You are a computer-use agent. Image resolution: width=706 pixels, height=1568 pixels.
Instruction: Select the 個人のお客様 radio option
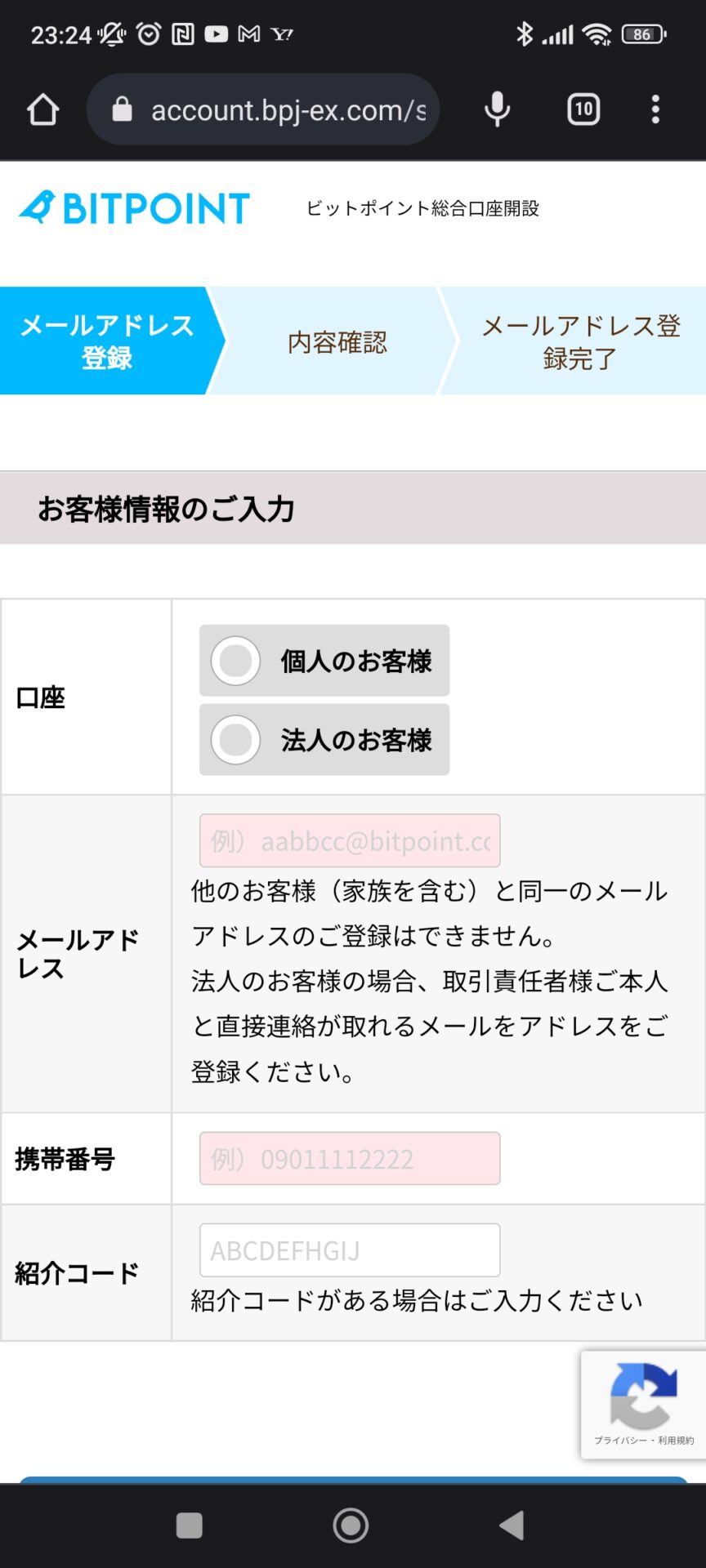[324, 661]
